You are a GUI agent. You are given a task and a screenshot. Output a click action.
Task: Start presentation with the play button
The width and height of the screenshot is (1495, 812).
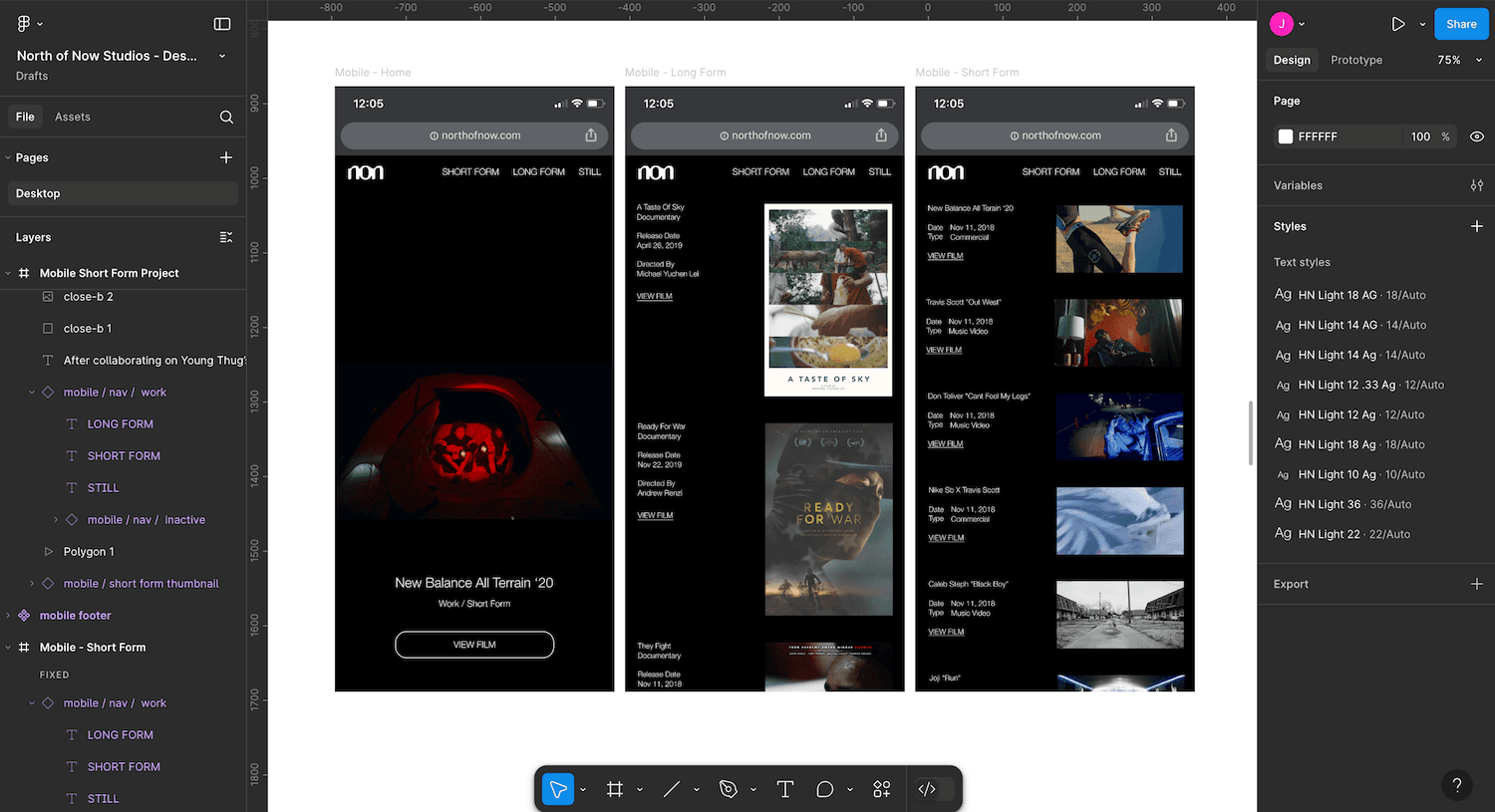[1398, 23]
